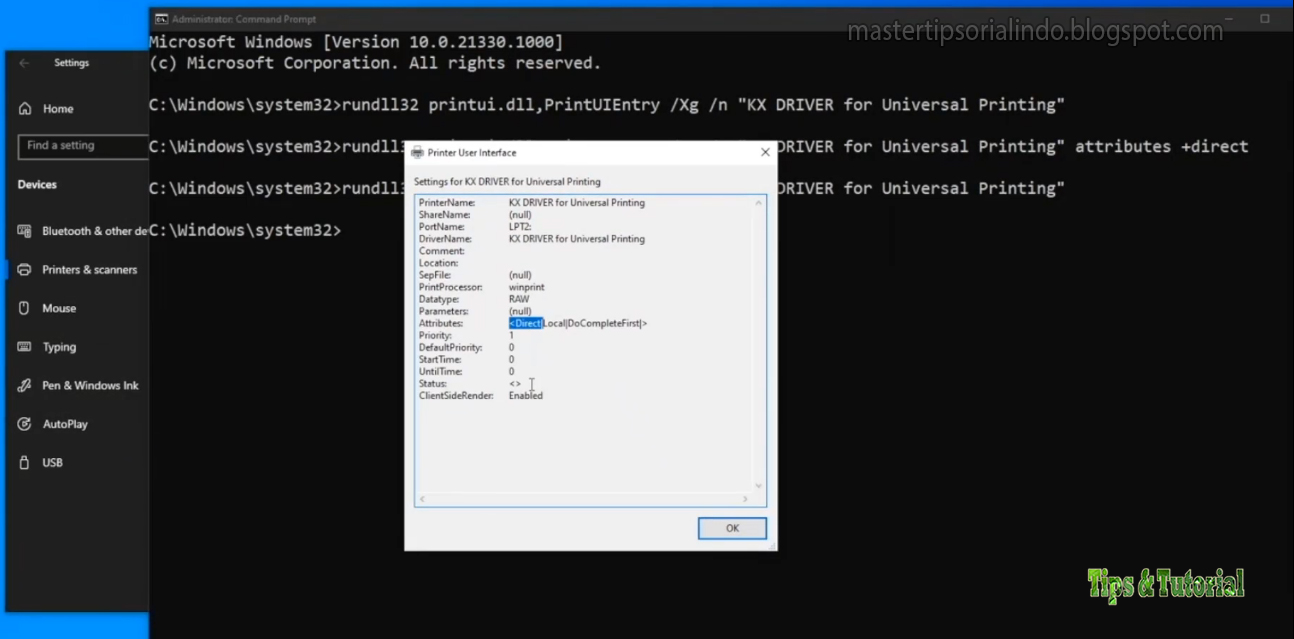Click the down arrow of the dialog scrollbar
Image resolution: width=1294 pixels, height=639 pixels.
click(x=758, y=485)
